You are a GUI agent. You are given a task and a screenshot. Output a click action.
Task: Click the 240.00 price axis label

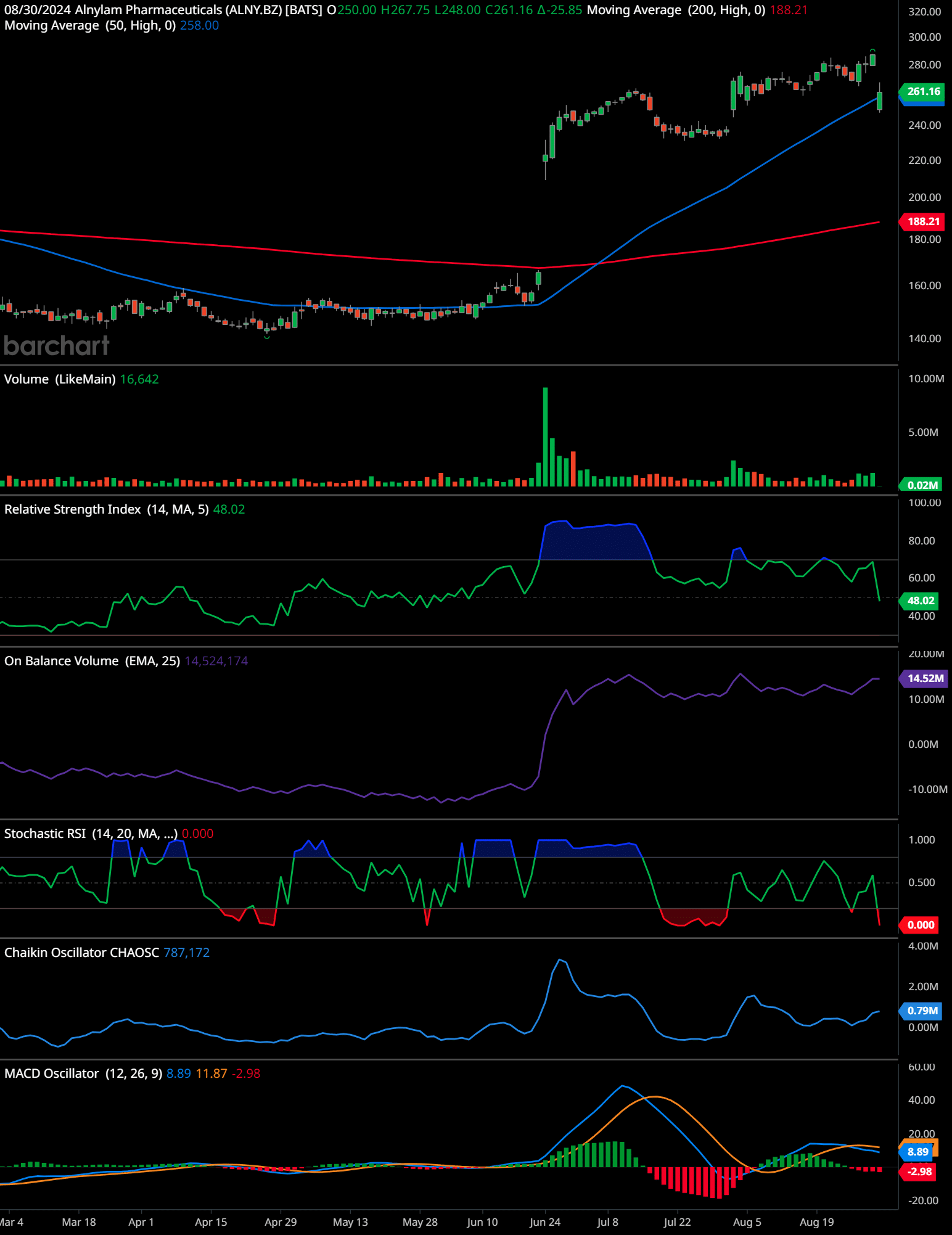(924, 125)
